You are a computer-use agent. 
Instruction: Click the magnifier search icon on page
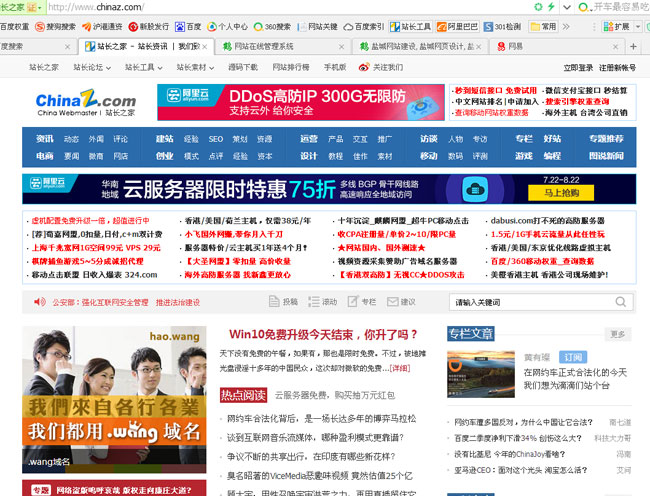(x=621, y=302)
